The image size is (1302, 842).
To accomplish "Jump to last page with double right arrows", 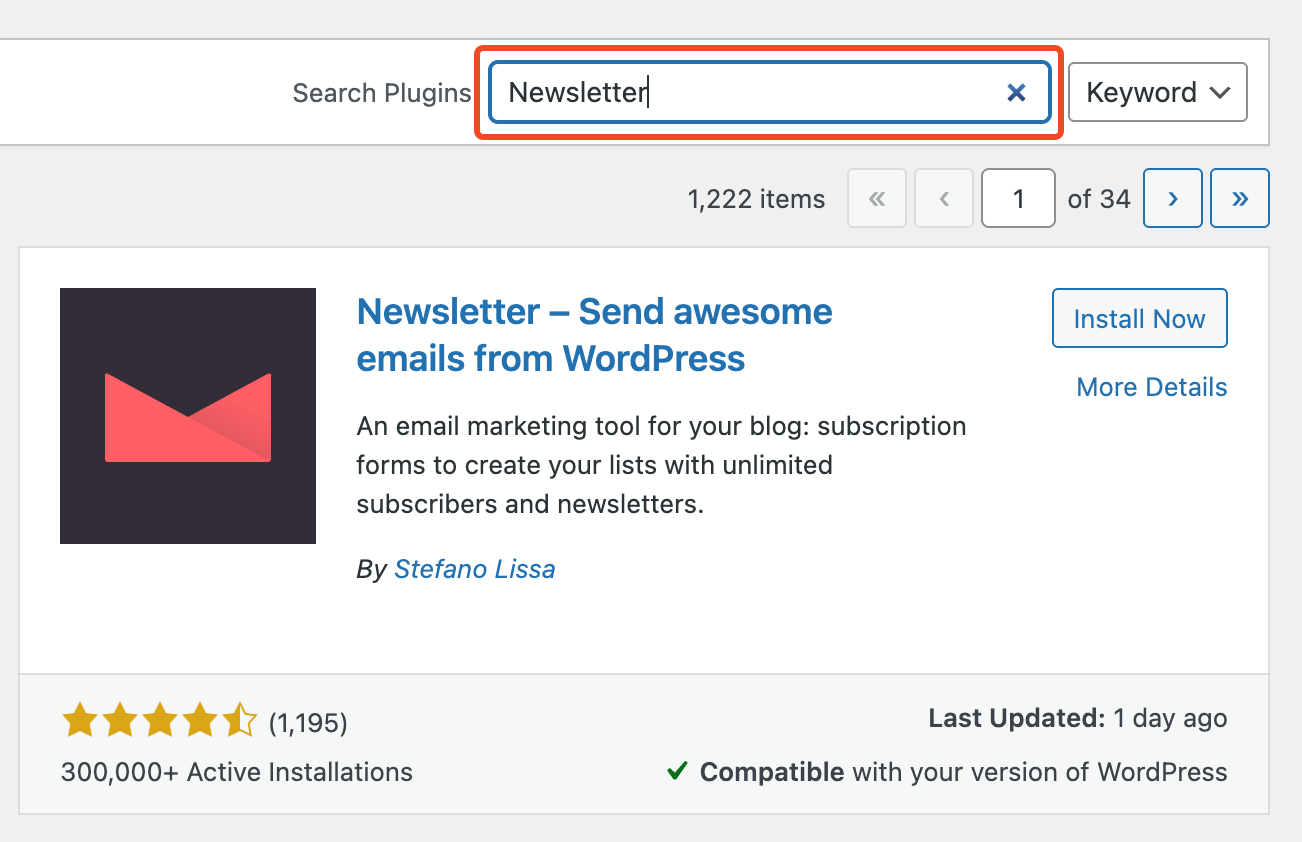I will tap(1239, 198).
